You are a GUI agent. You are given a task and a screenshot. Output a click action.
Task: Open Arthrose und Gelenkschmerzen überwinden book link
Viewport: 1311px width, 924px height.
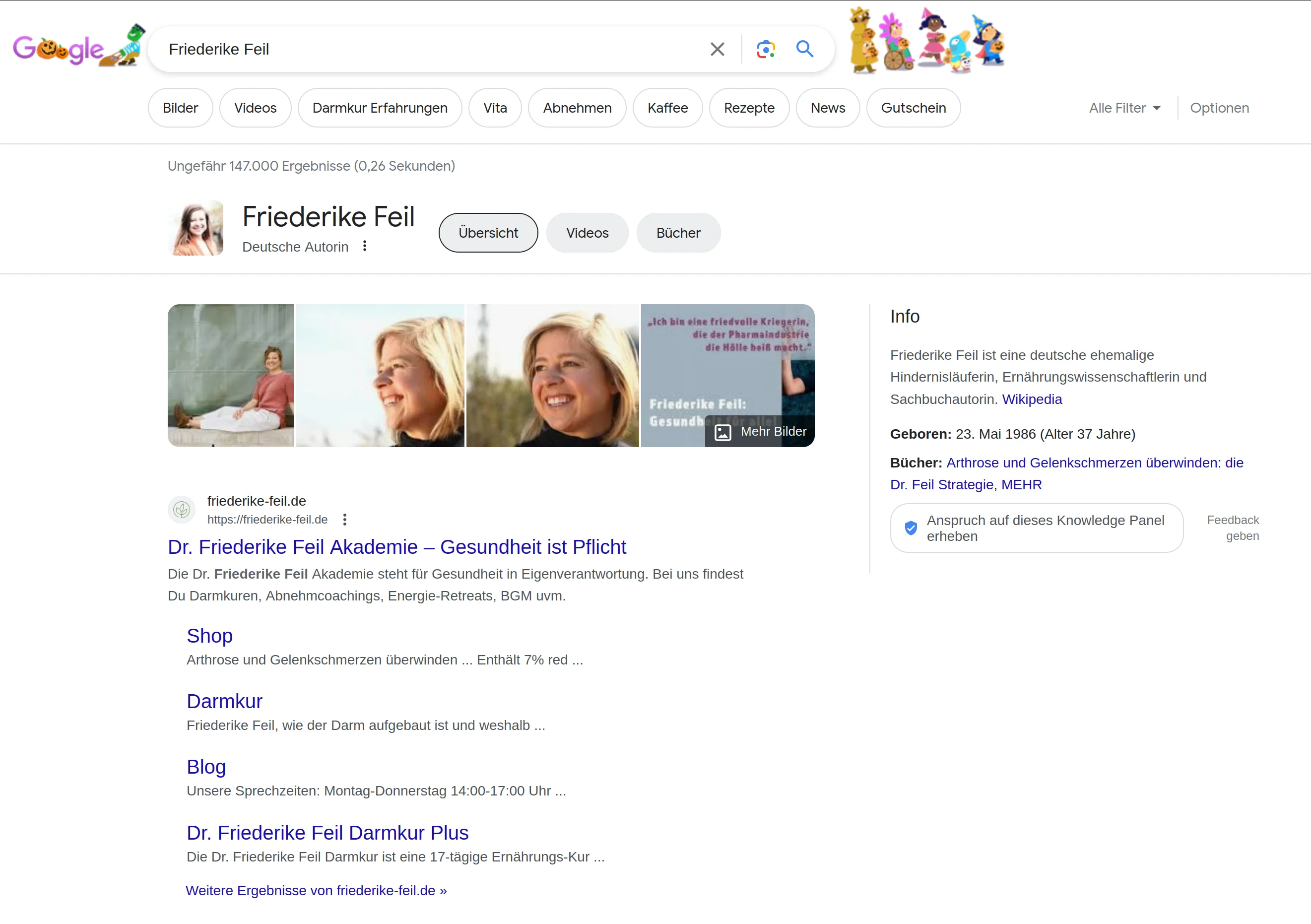(x=1067, y=473)
